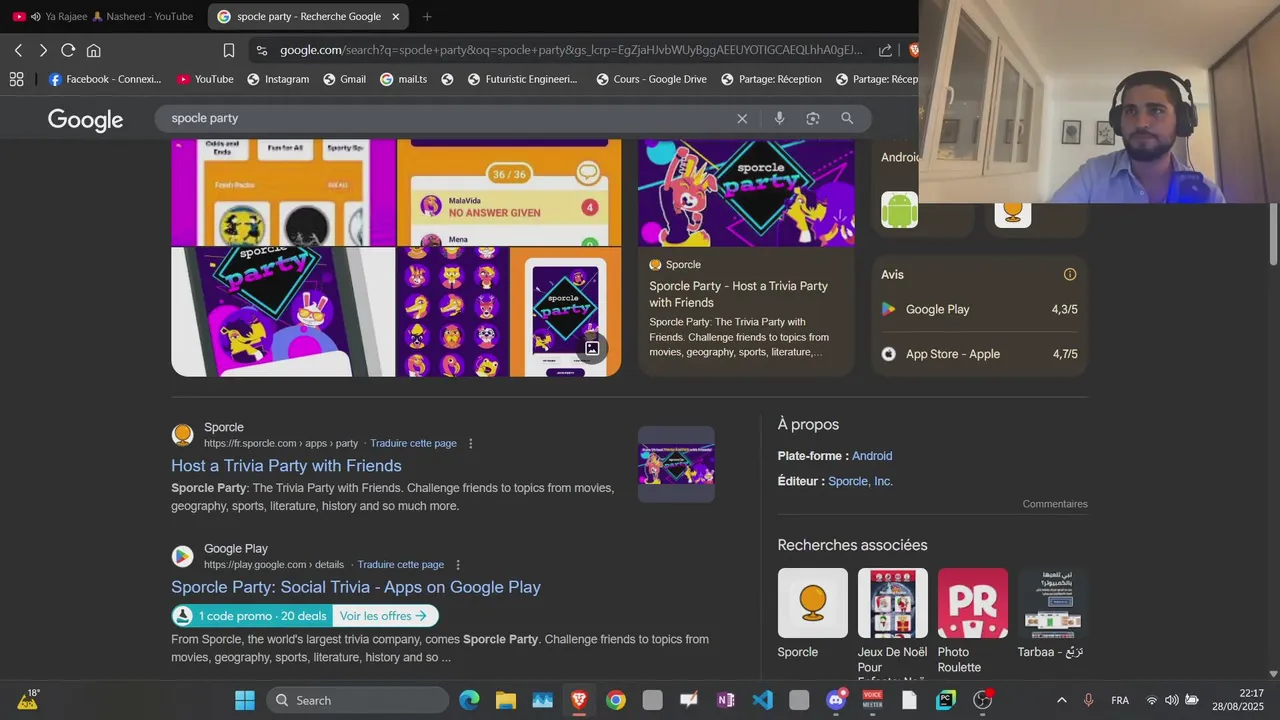Image resolution: width=1280 pixels, height=720 pixels.
Task: Open Visual Studio Code from taskbar
Action: [x=763, y=700]
